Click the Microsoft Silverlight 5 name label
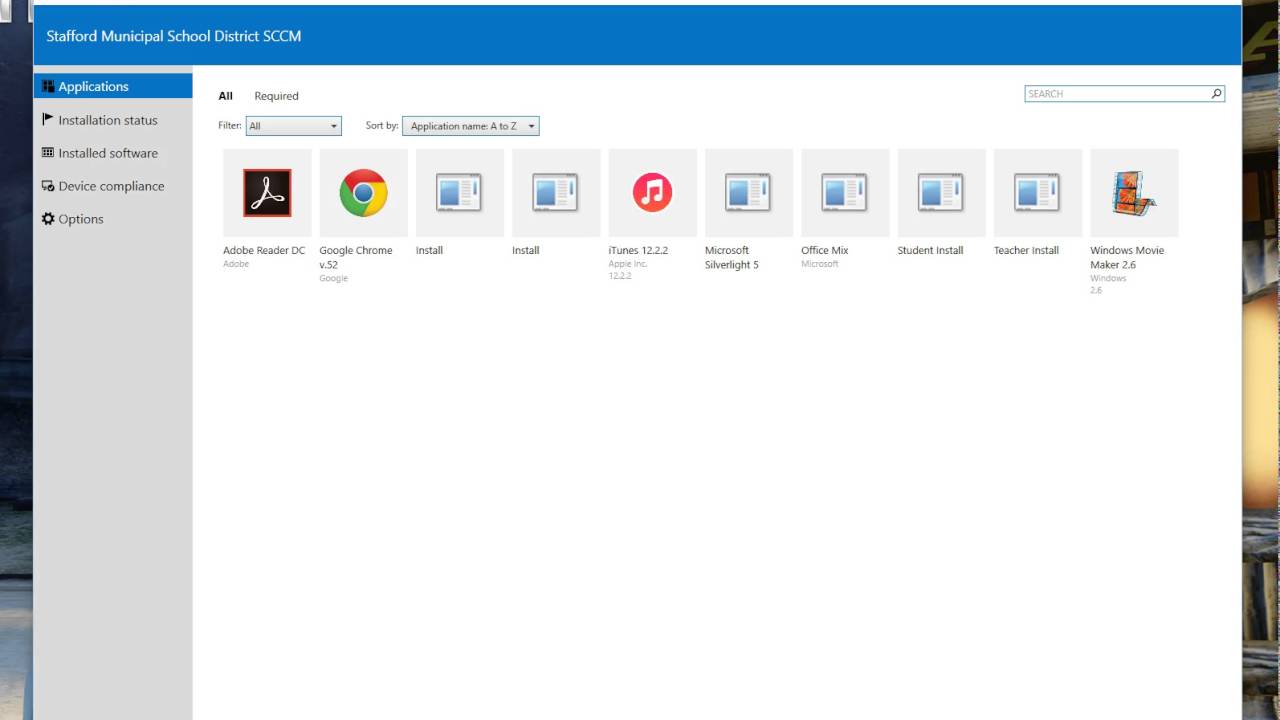This screenshot has width=1280, height=720. coord(732,257)
